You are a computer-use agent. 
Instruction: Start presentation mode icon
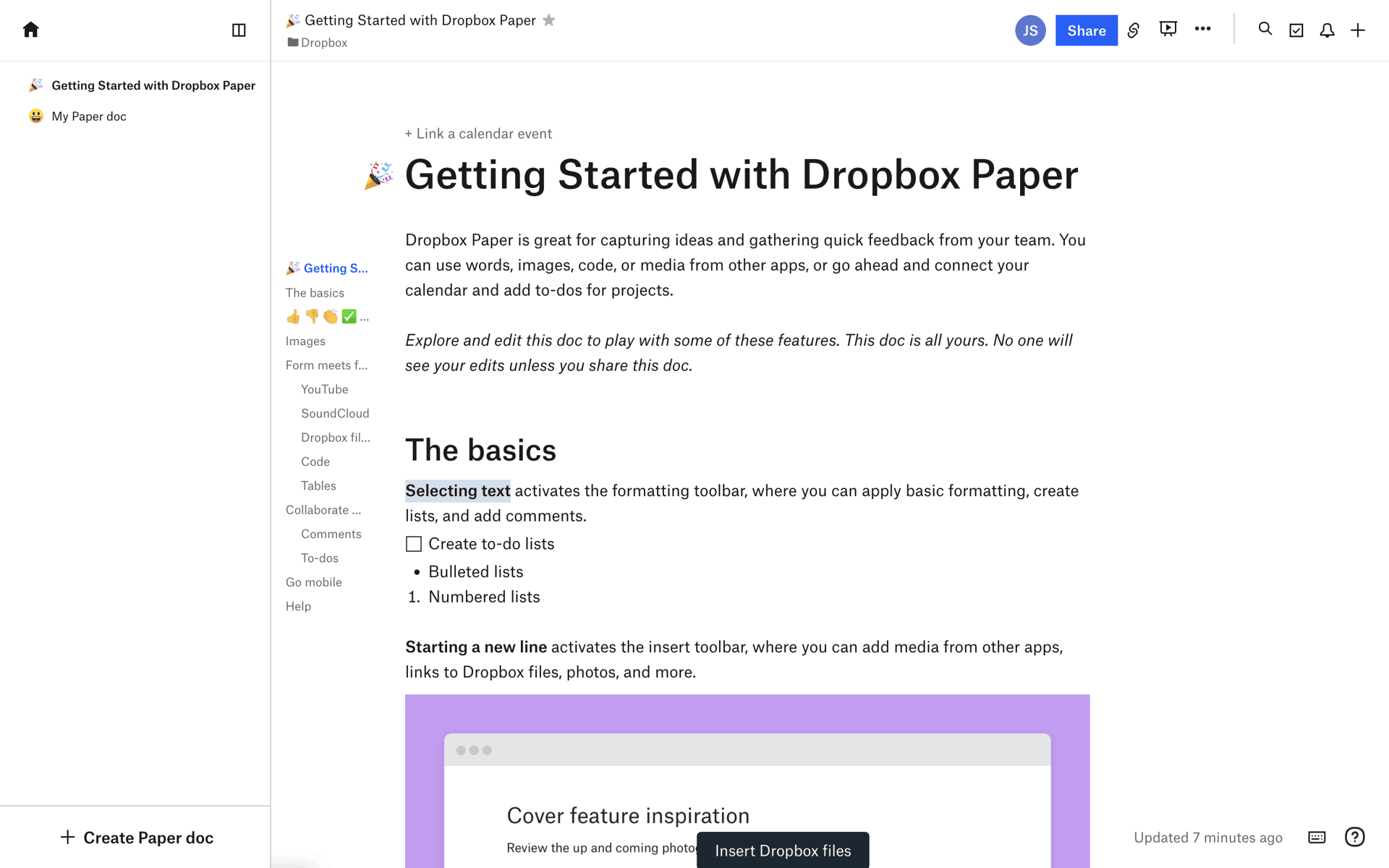[x=1168, y=29]
